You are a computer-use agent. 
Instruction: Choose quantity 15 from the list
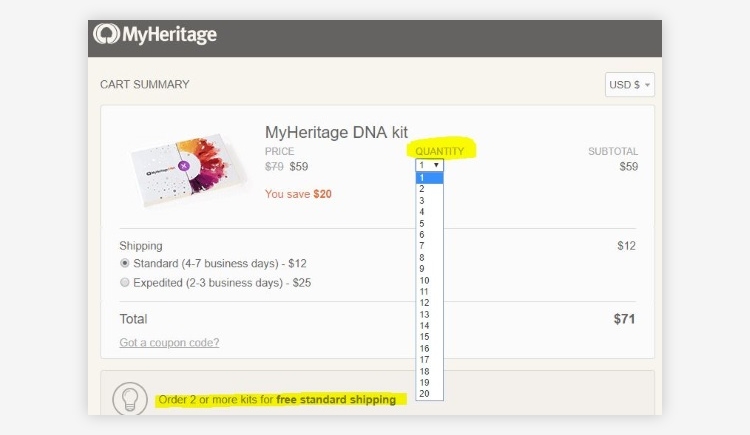[x=429, y=337]
